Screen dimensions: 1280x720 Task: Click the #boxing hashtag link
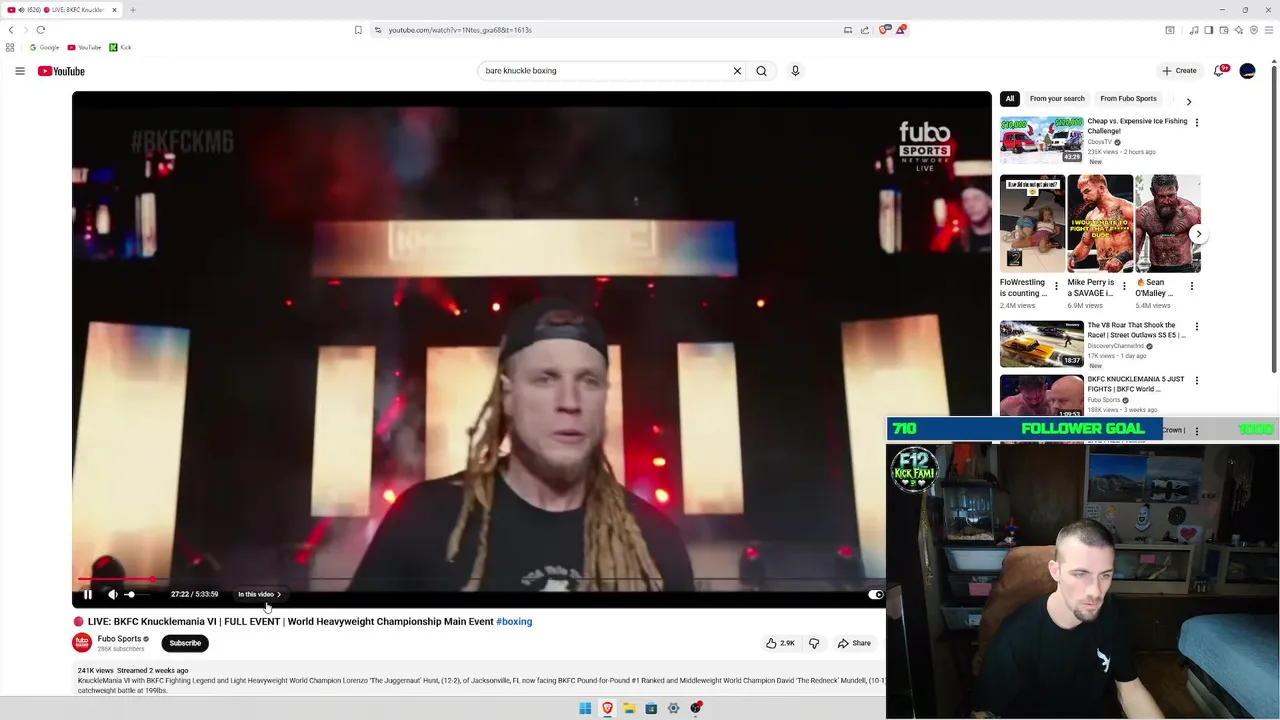click(514, 622)
